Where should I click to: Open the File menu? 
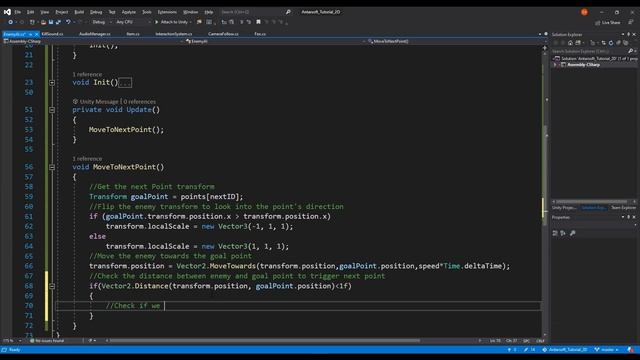tap(18, 12)
